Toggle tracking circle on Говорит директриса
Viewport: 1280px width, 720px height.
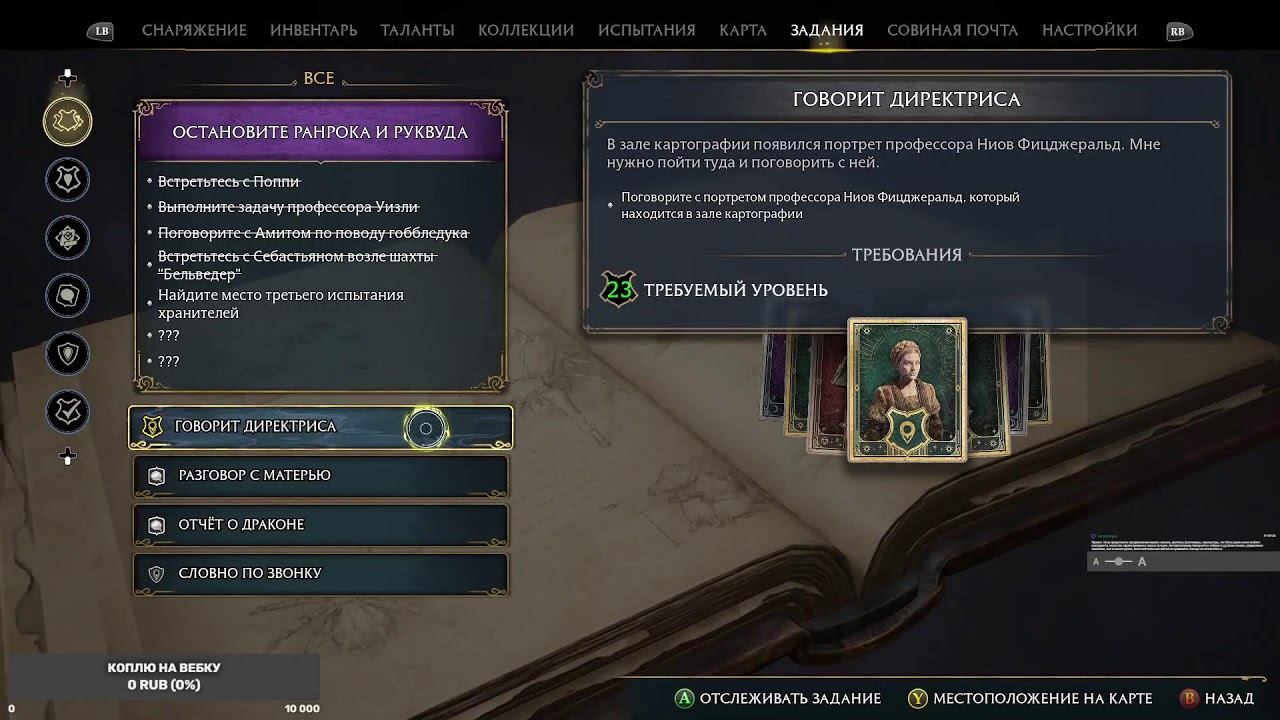tap(426, 428)
